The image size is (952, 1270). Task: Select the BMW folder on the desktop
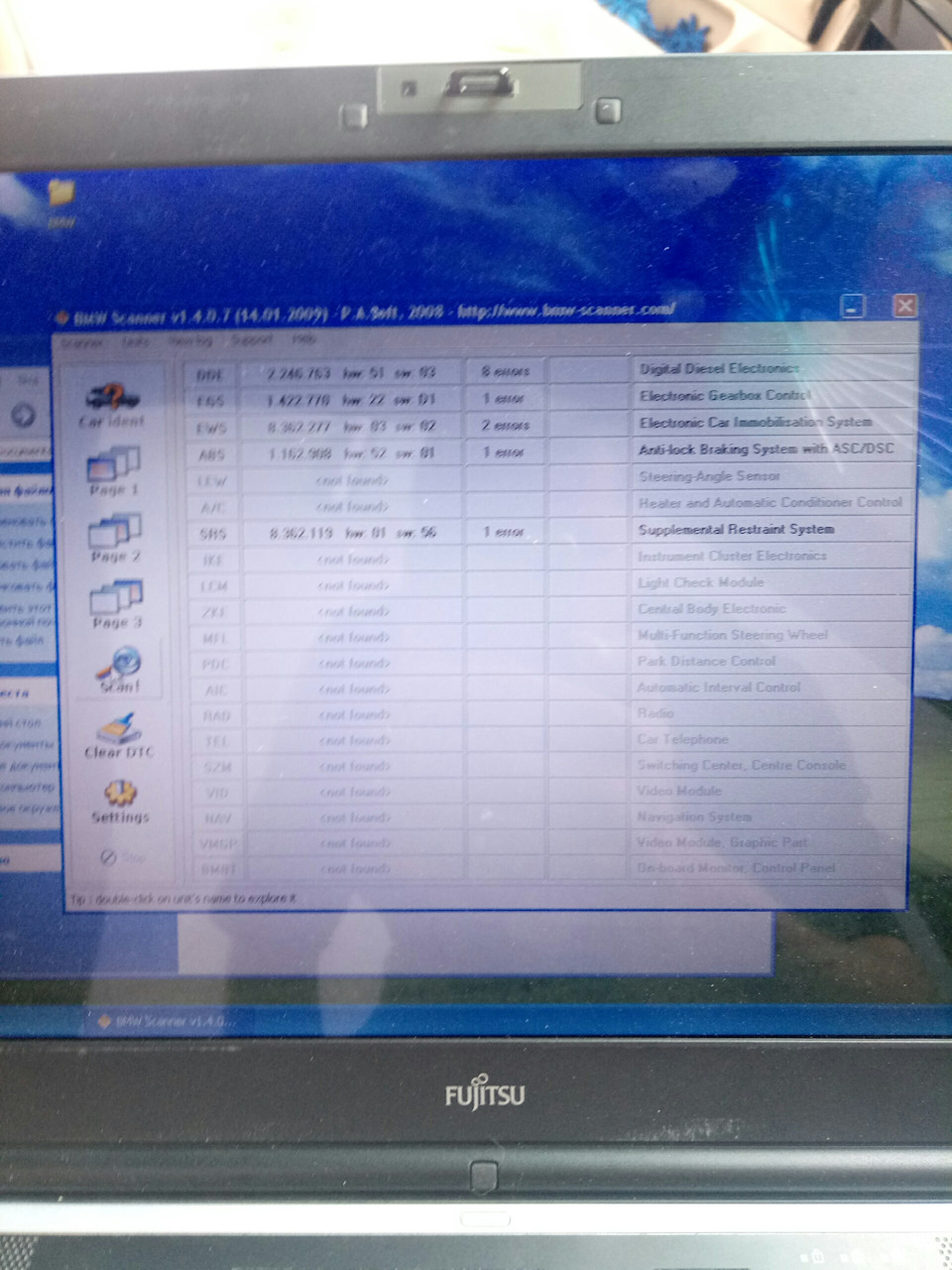[61, 202]
